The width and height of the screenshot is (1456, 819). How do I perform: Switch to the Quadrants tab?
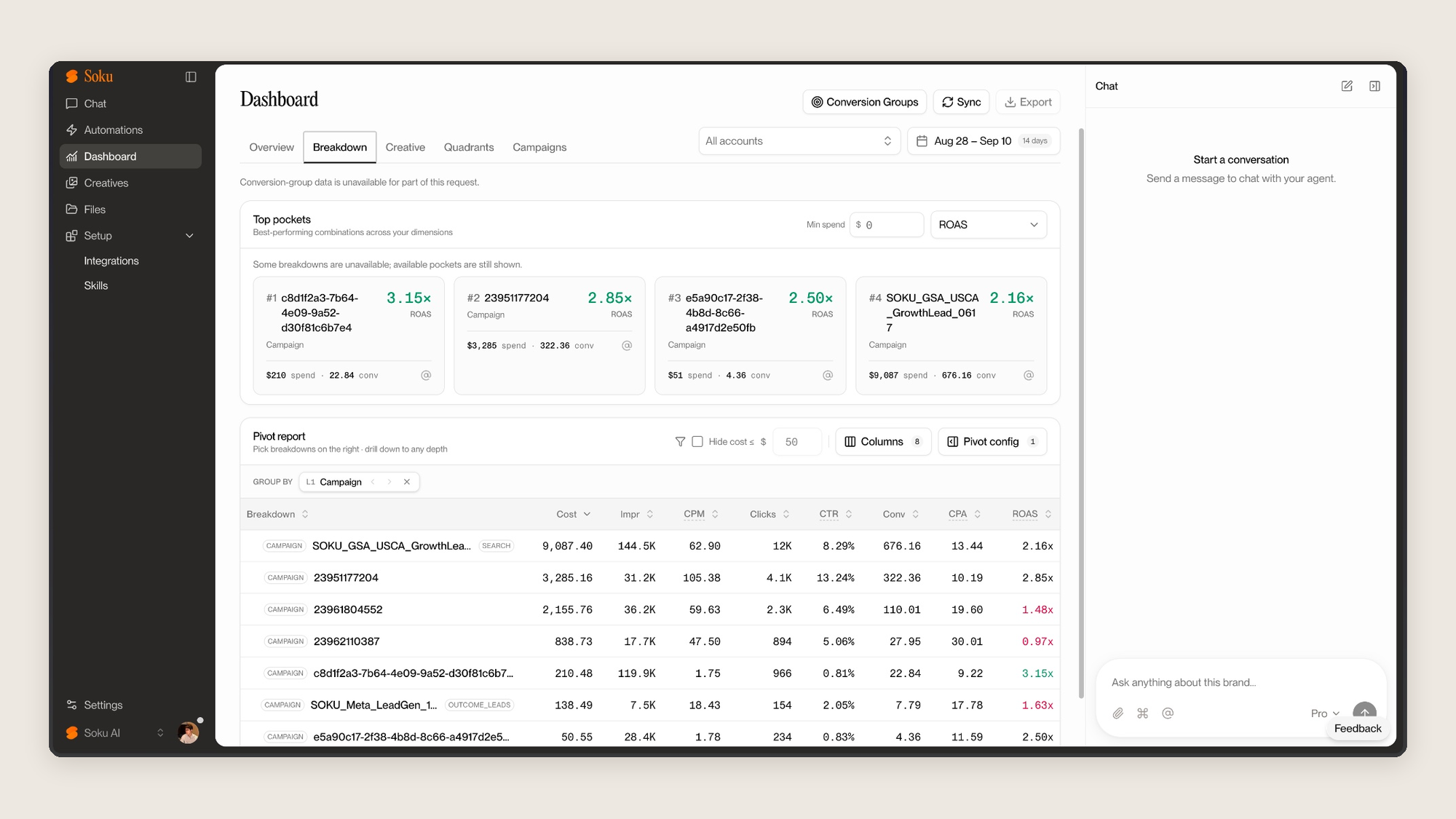(x=469, y=147)
